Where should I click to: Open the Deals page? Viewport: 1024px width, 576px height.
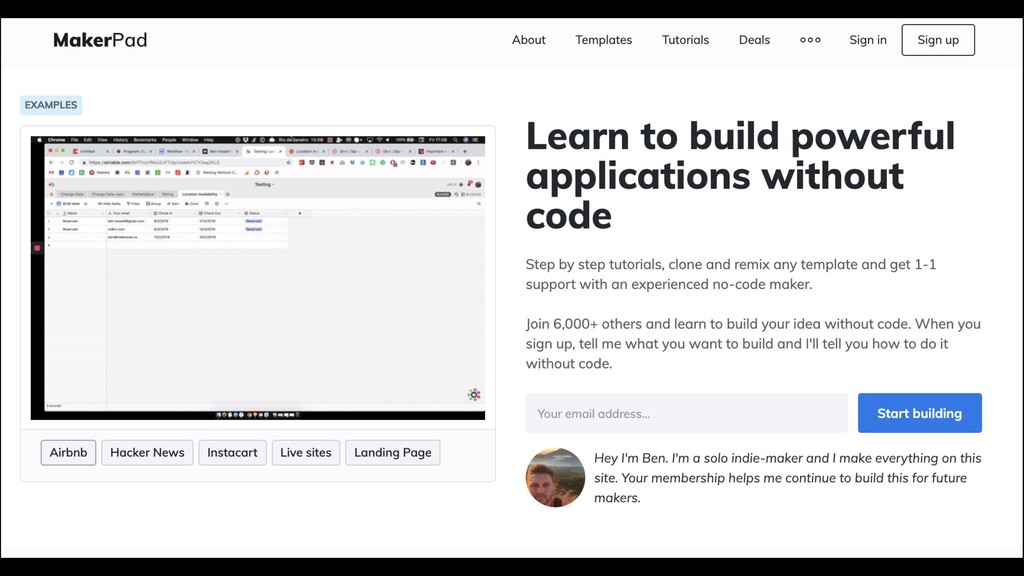[754, 40]
